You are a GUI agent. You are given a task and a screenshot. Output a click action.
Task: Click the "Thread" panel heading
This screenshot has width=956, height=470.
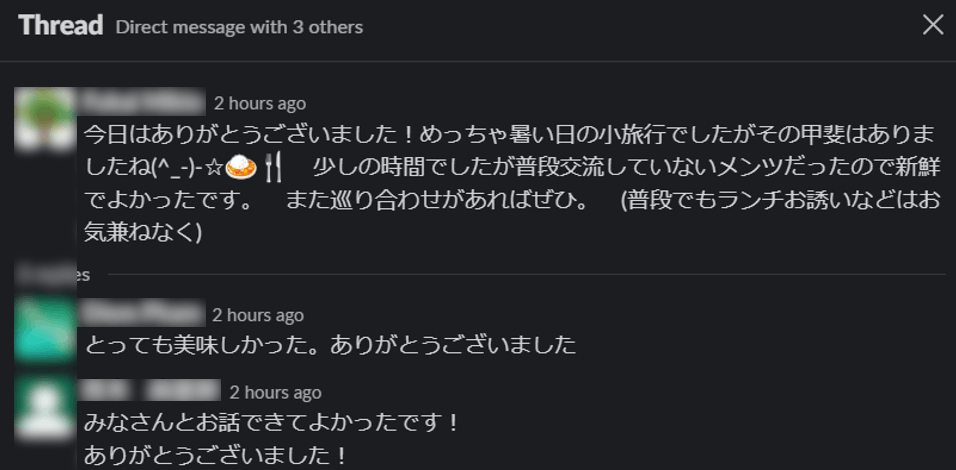(60, 26)
